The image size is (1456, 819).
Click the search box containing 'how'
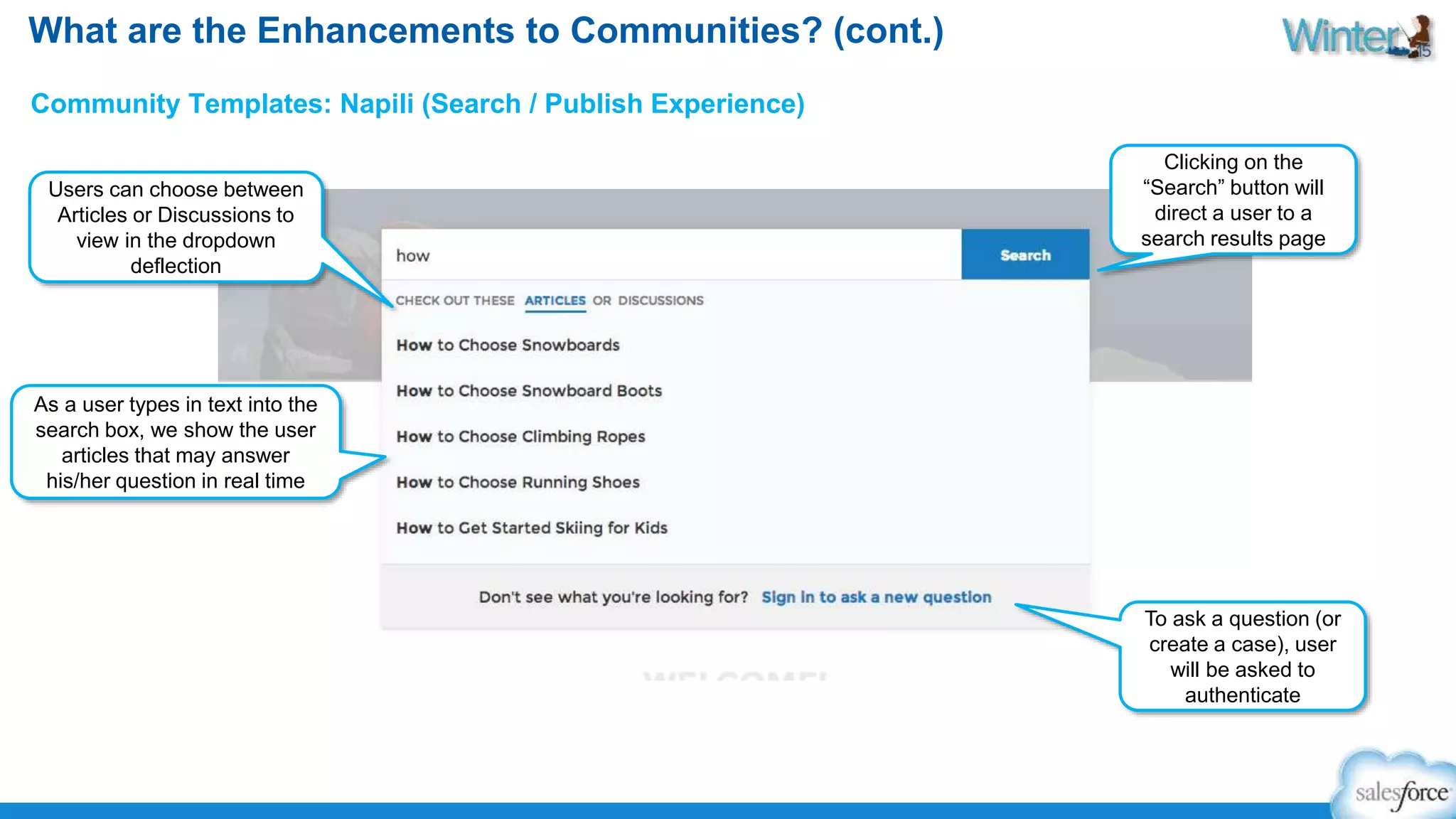click(x=671, y=255)
